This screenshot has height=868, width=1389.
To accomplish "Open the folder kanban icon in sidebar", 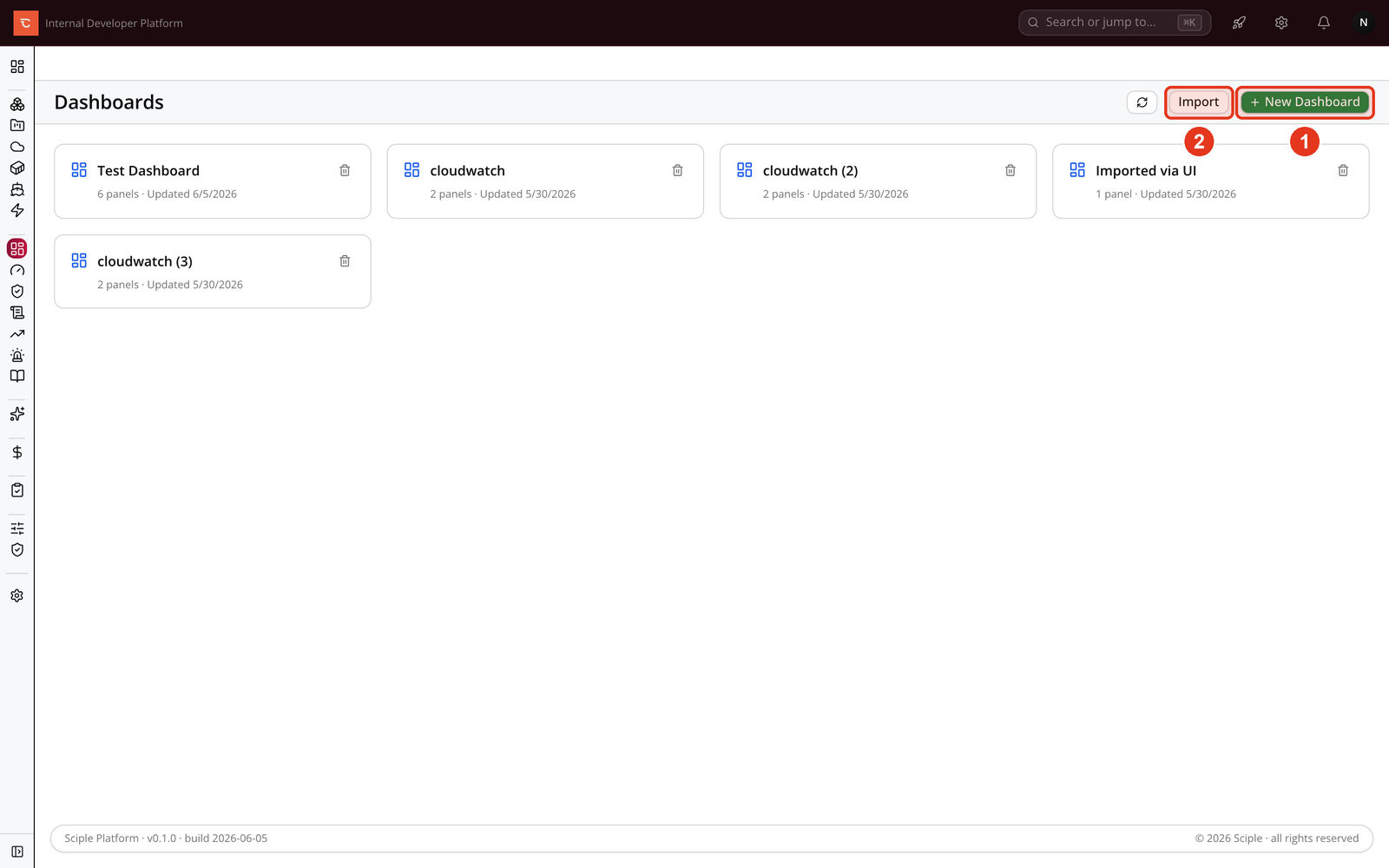I will [17, 125].
